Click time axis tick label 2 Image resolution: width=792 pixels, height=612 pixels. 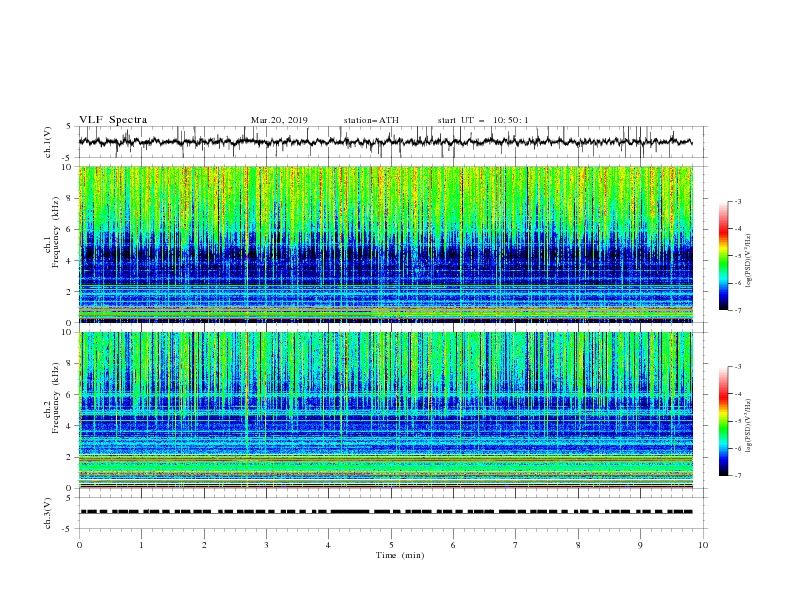pos(204,545)
